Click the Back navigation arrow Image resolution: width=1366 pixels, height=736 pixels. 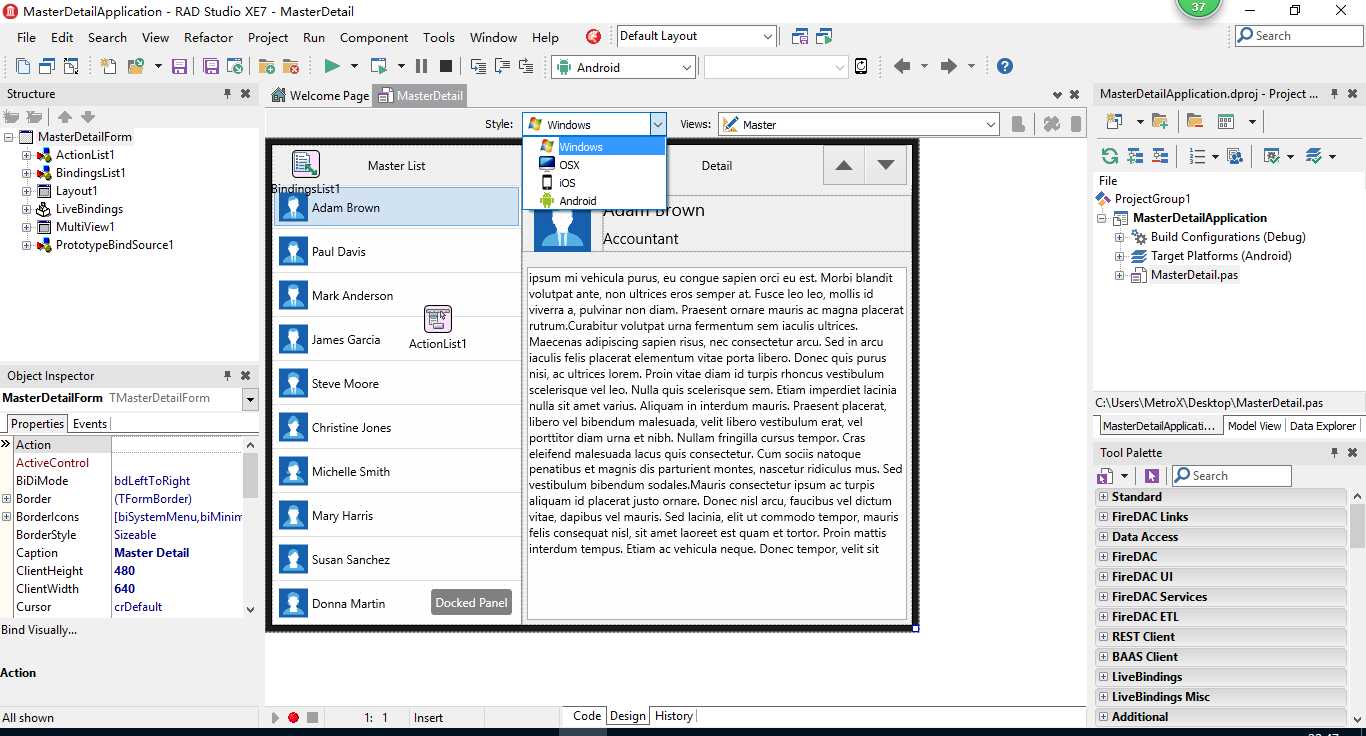coord(902,66)
